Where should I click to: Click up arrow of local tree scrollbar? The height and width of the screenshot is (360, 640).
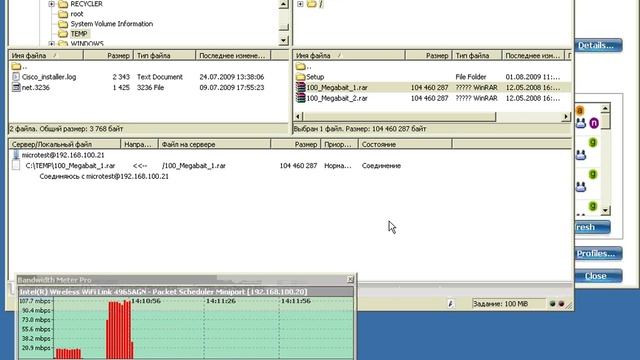point(283,4)
